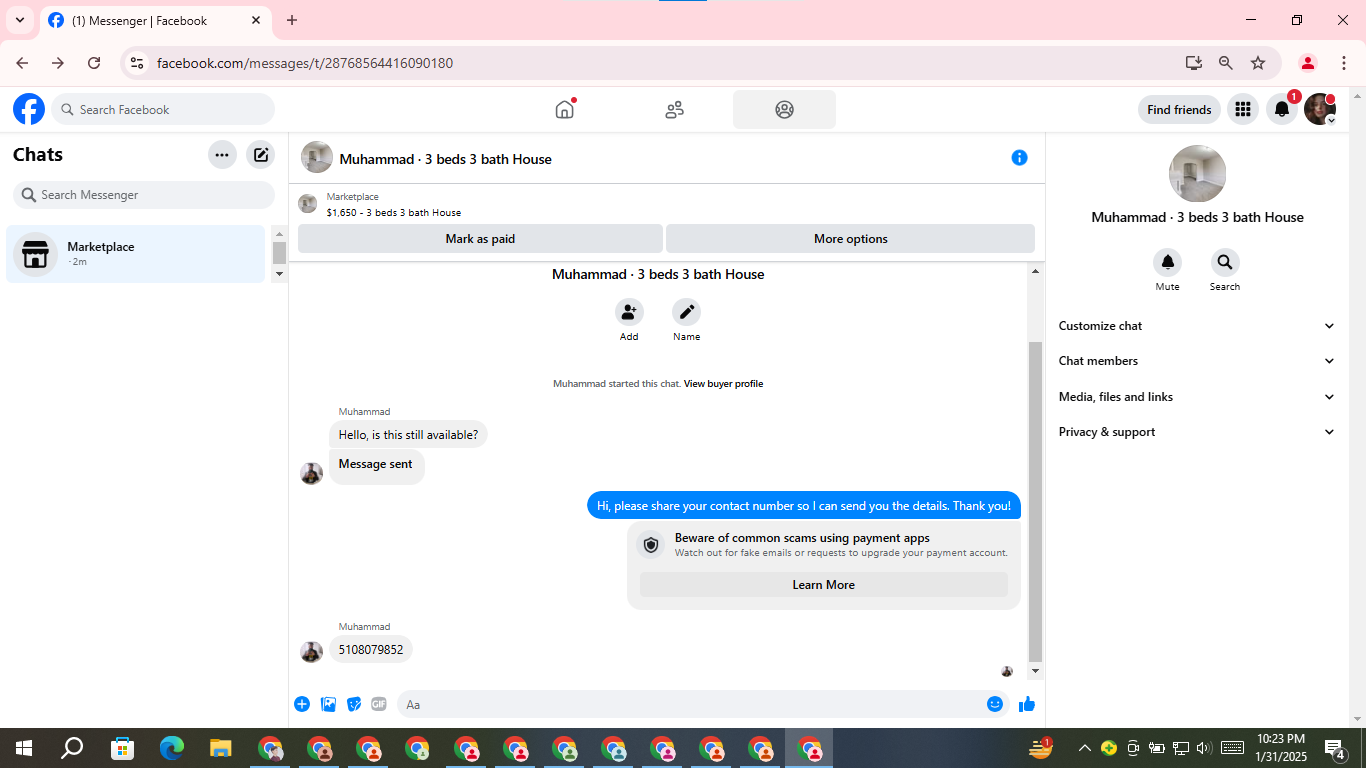Expand Media, files and links section
The image size is (1366, 768).
tap(1197, 397)
